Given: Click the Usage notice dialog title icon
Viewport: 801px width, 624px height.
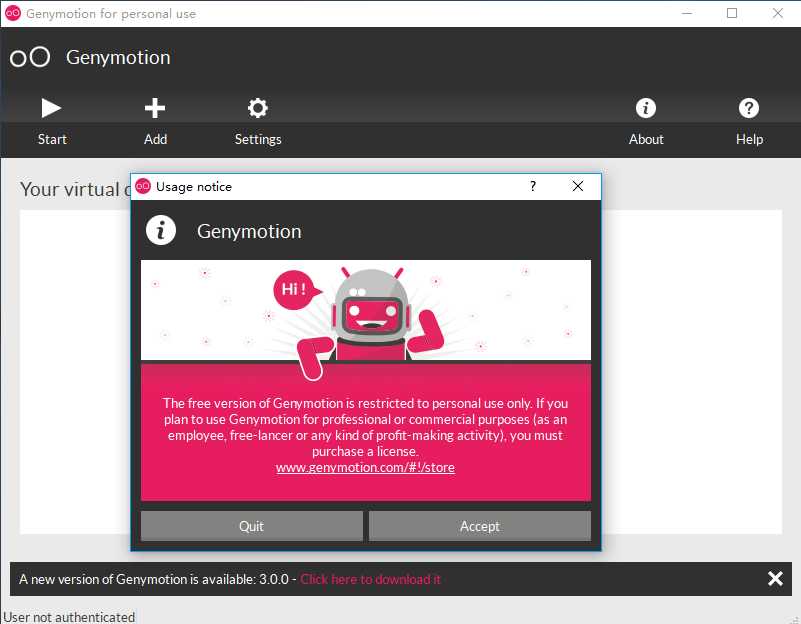Looking at the screenshot, I should pyautogui.click(x=143, y=186).
